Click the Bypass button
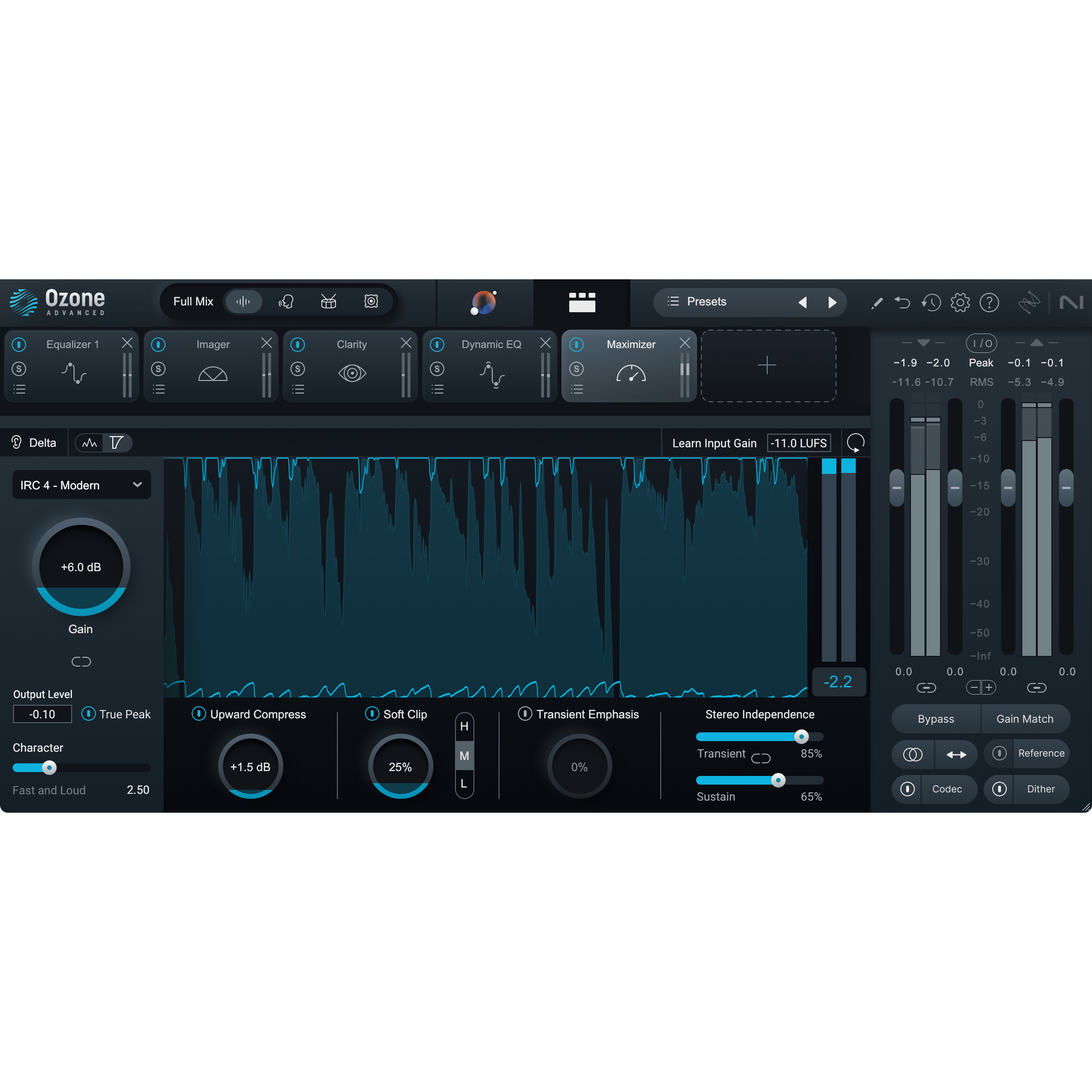The height and width of the screenshot is (1092, 1092). 936,718
